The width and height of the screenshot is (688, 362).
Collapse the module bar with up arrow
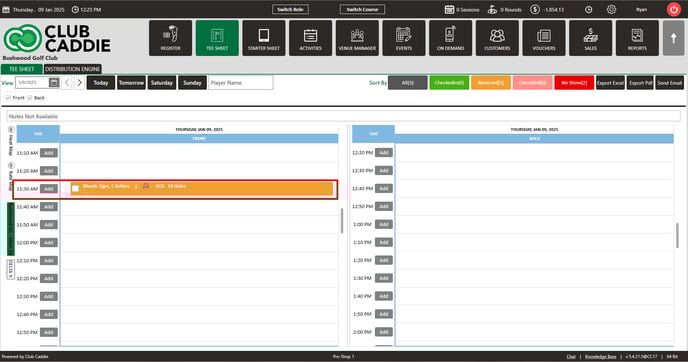click(x=673, y=38)
